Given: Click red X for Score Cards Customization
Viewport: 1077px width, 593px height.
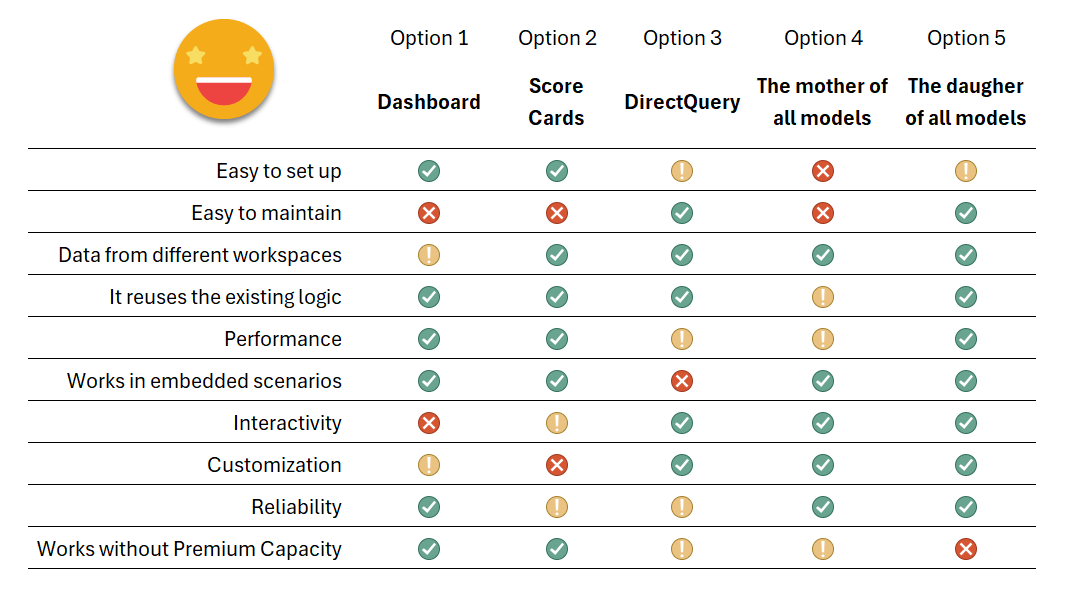Looking at the screenshot, I should click(x=557, y=465).
